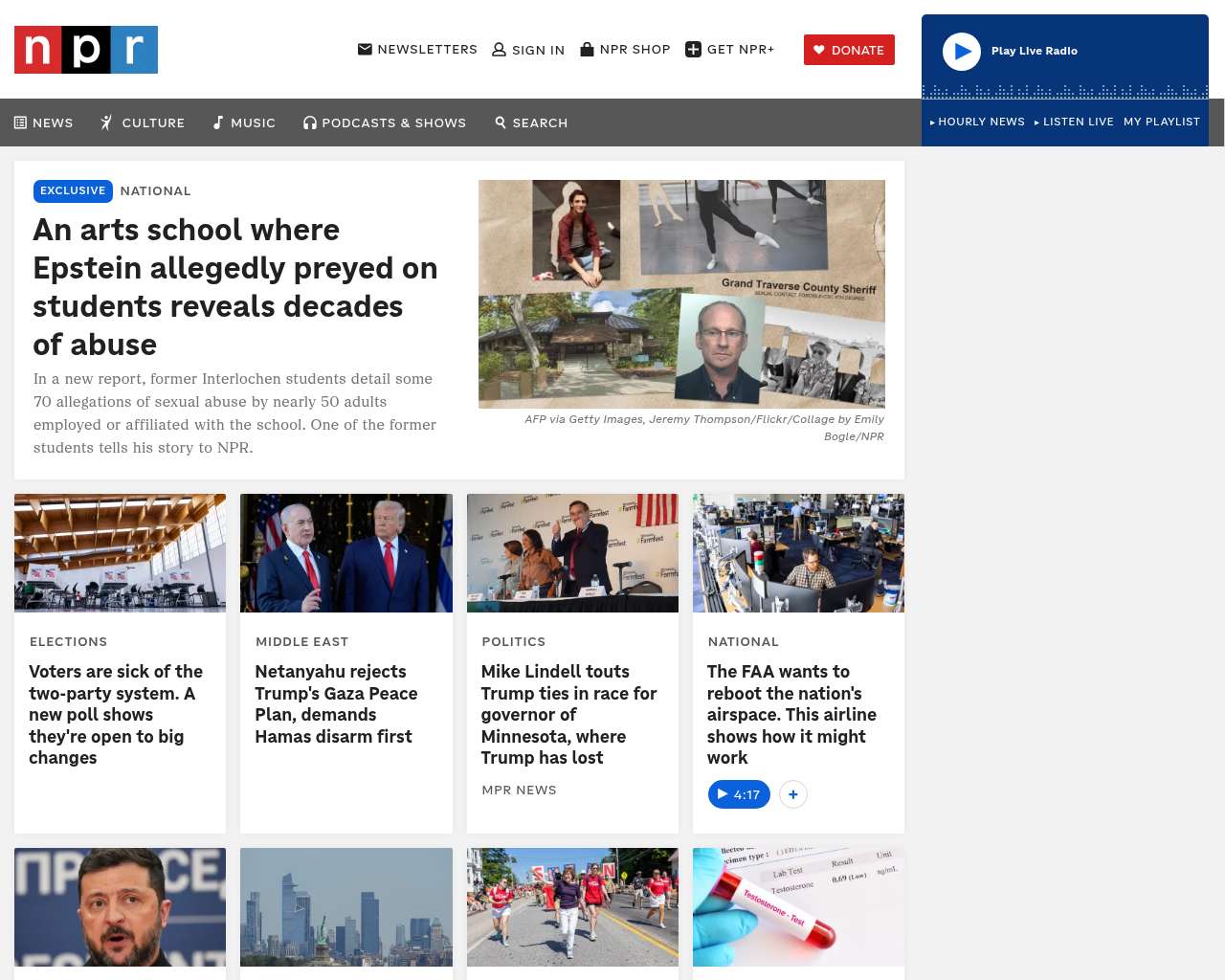1225x980 pixels.
Task: Play Live Radio with the play button
Action: (962, 52)
